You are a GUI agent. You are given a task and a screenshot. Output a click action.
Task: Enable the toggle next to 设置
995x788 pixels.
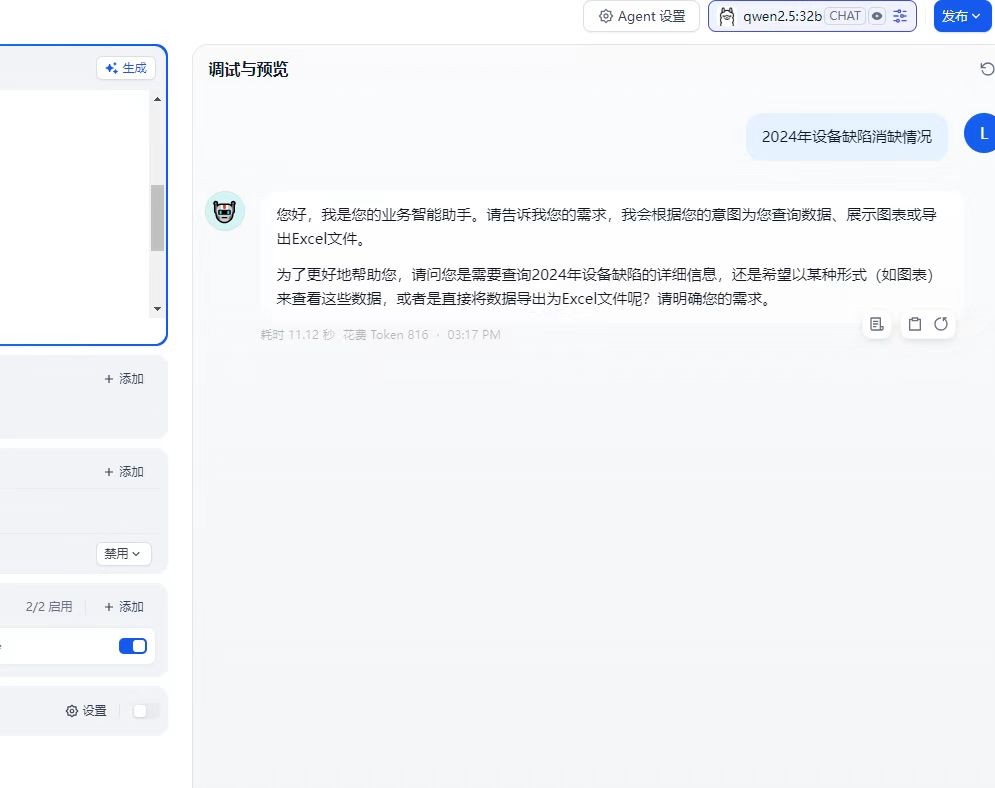tap(145, 711)
